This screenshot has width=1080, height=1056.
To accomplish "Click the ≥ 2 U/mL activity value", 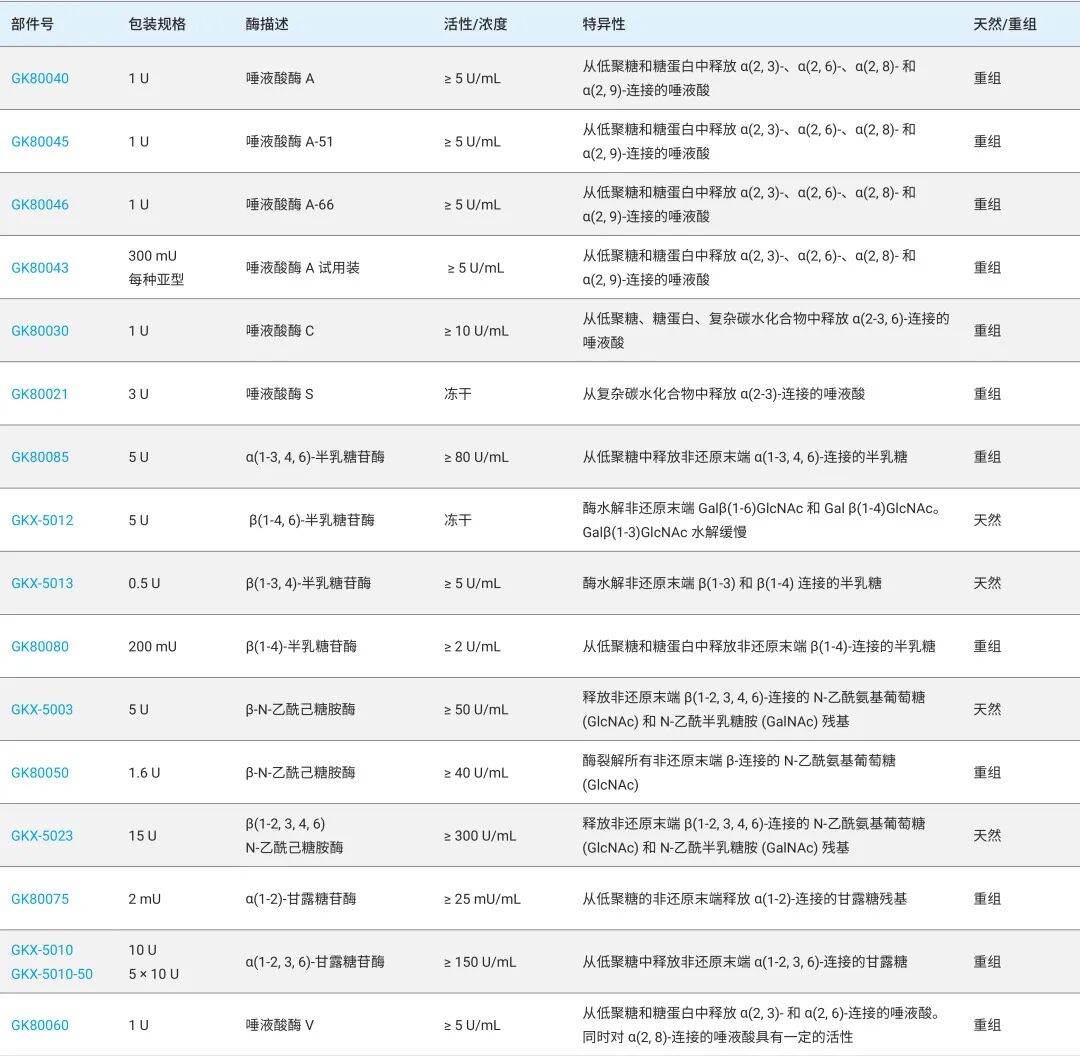I will 472,646.
